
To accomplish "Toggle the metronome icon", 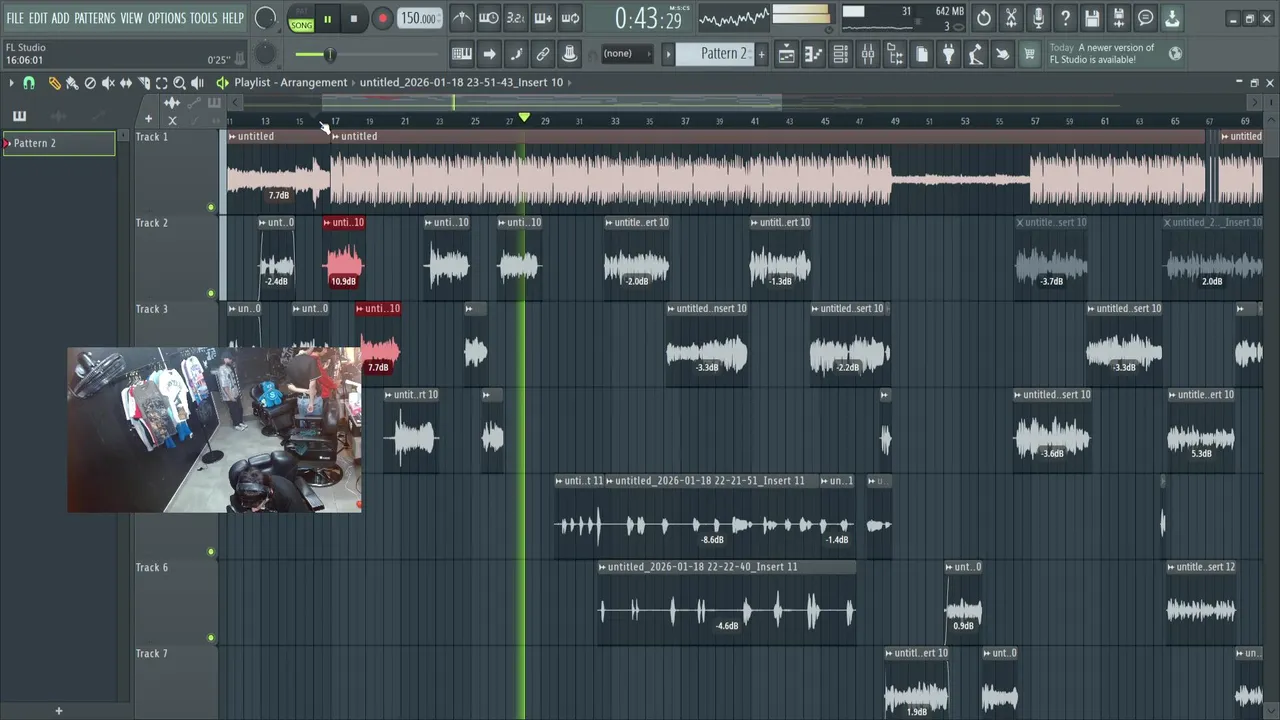I will (x=462, y=18).
